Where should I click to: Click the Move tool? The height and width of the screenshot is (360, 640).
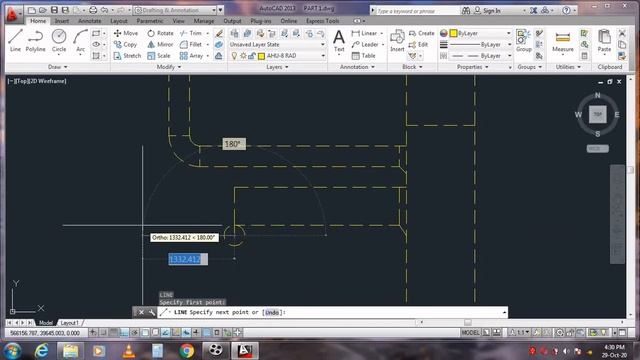pos(126,33)
